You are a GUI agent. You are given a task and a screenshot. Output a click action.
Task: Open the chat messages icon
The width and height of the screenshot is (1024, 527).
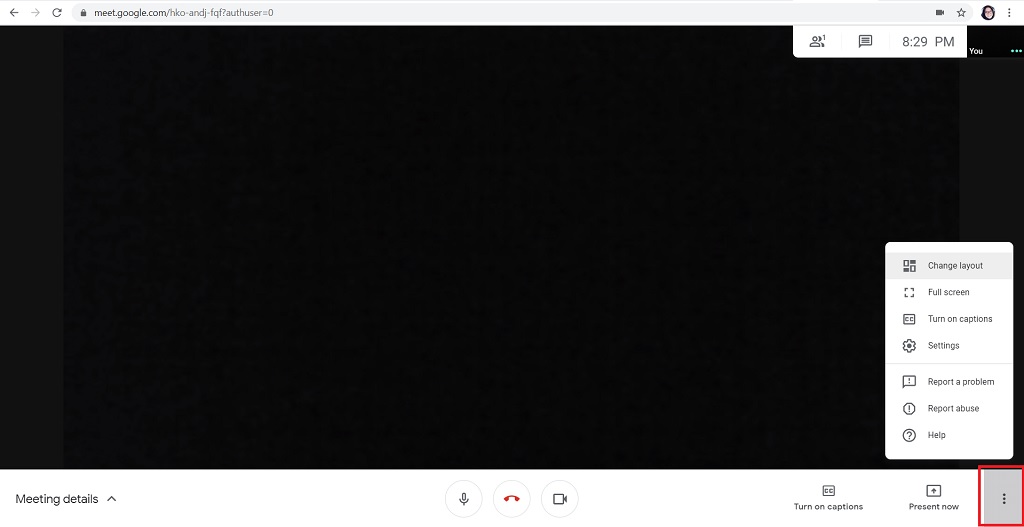[x=865, y=42]
